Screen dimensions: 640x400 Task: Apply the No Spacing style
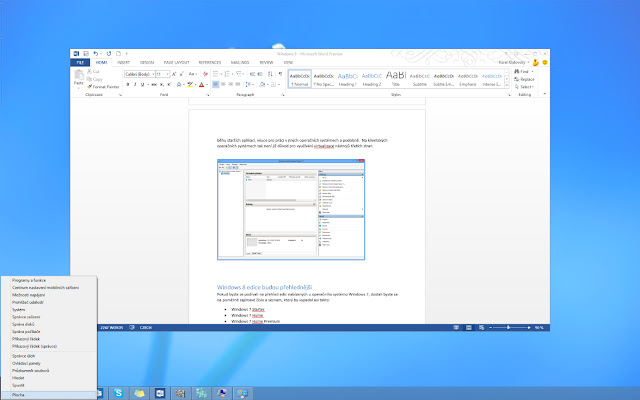pyautogui.click(x=324, y=79)
